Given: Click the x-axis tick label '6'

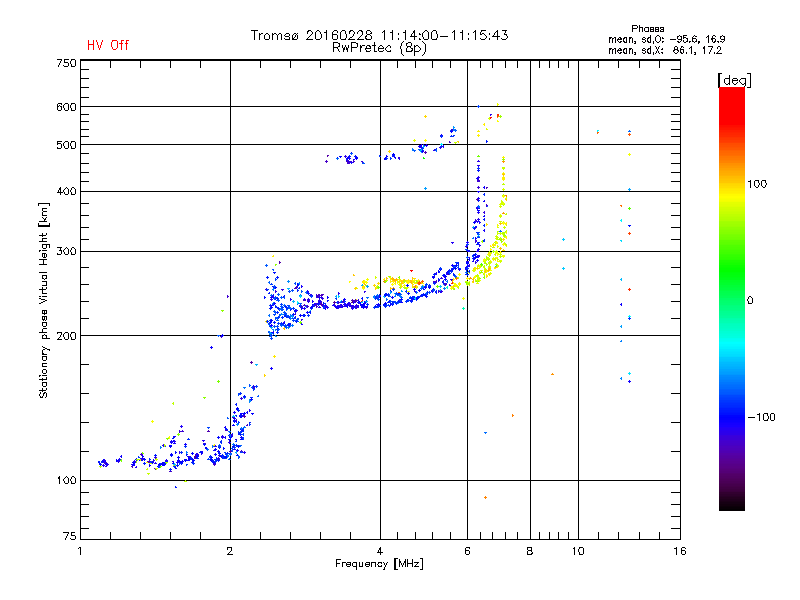Looking at the screenshot, I should click(467, 551).
